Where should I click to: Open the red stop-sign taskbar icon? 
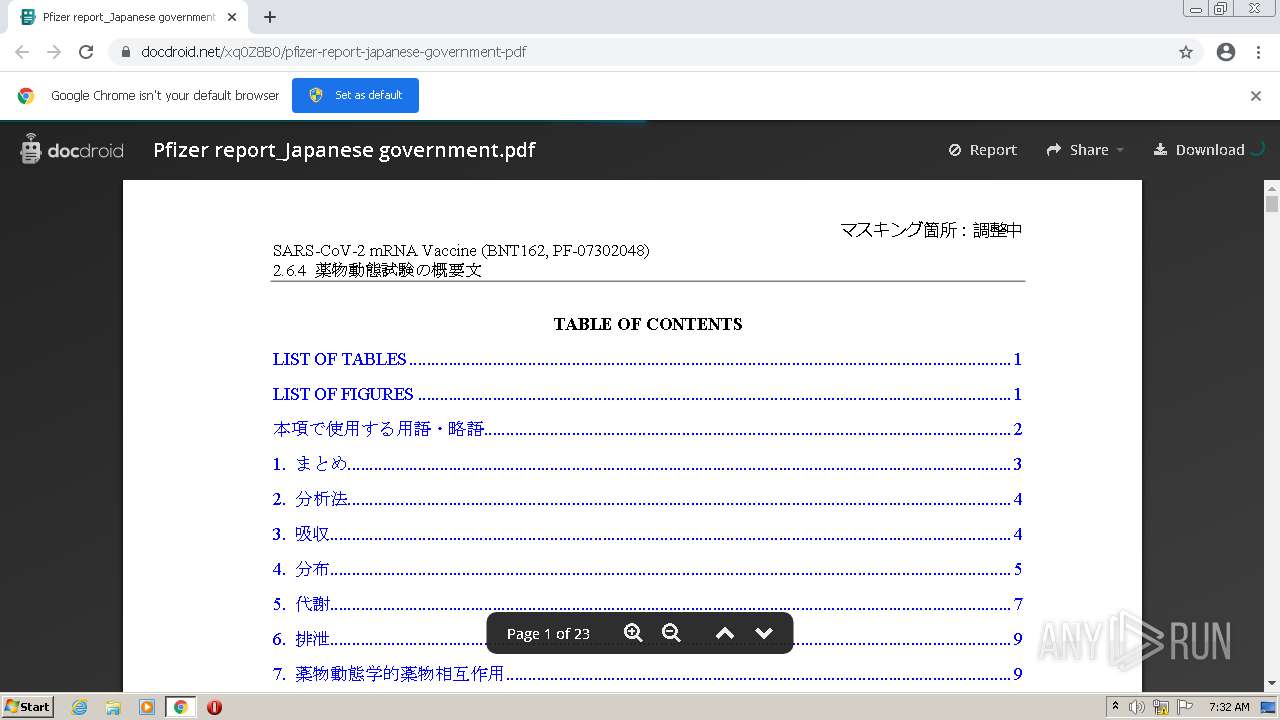click(214, 707)
